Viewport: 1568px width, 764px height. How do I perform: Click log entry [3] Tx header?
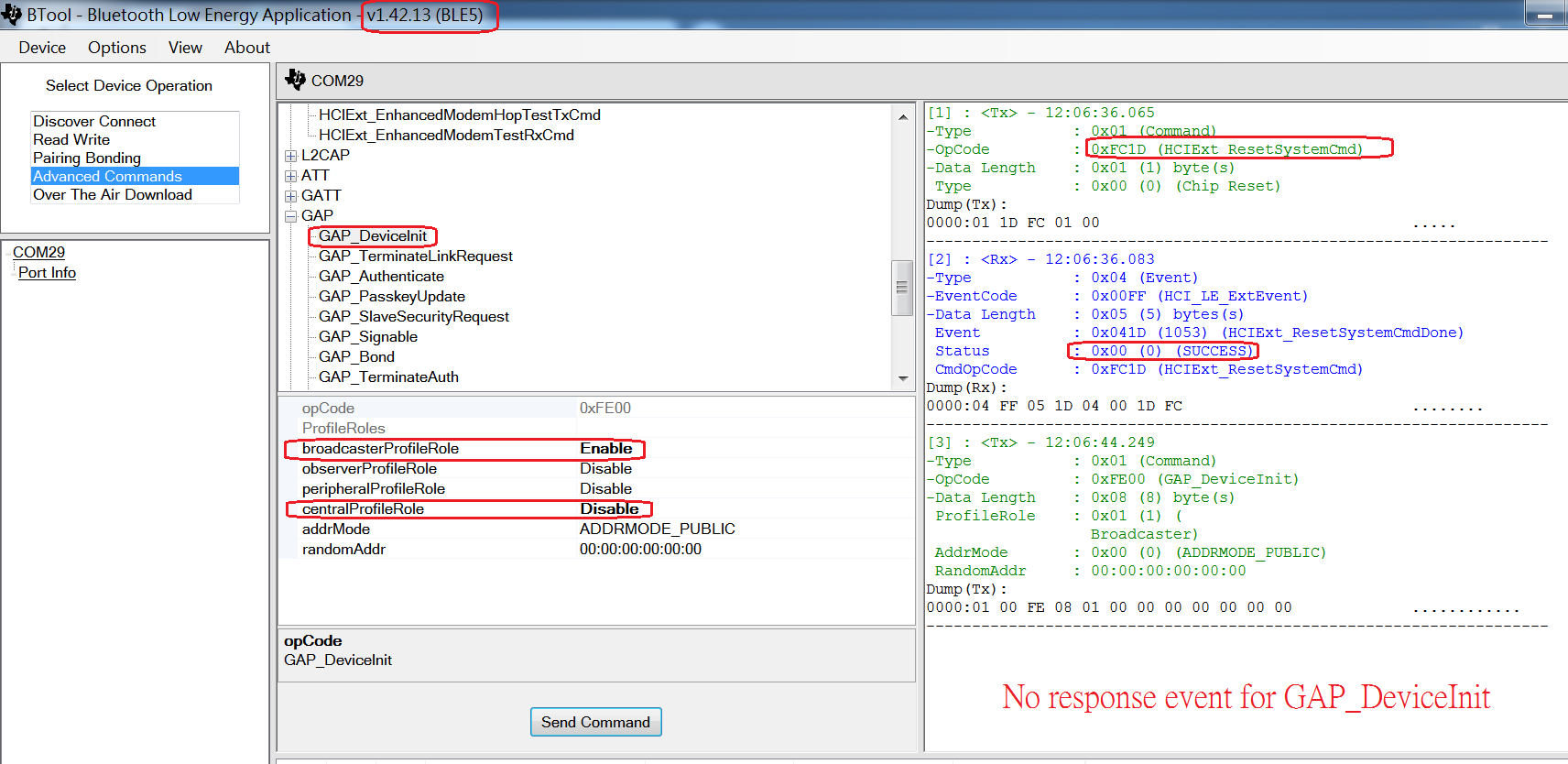coord(1041,442)
